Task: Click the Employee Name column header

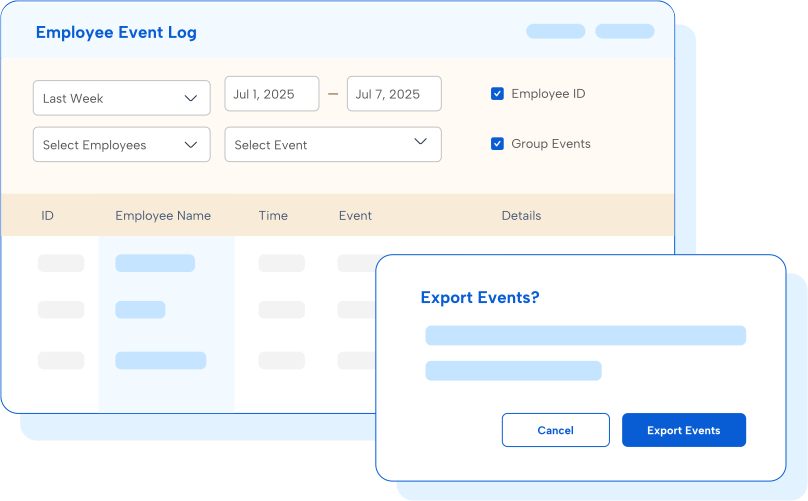Action: (x=163, y=215)
